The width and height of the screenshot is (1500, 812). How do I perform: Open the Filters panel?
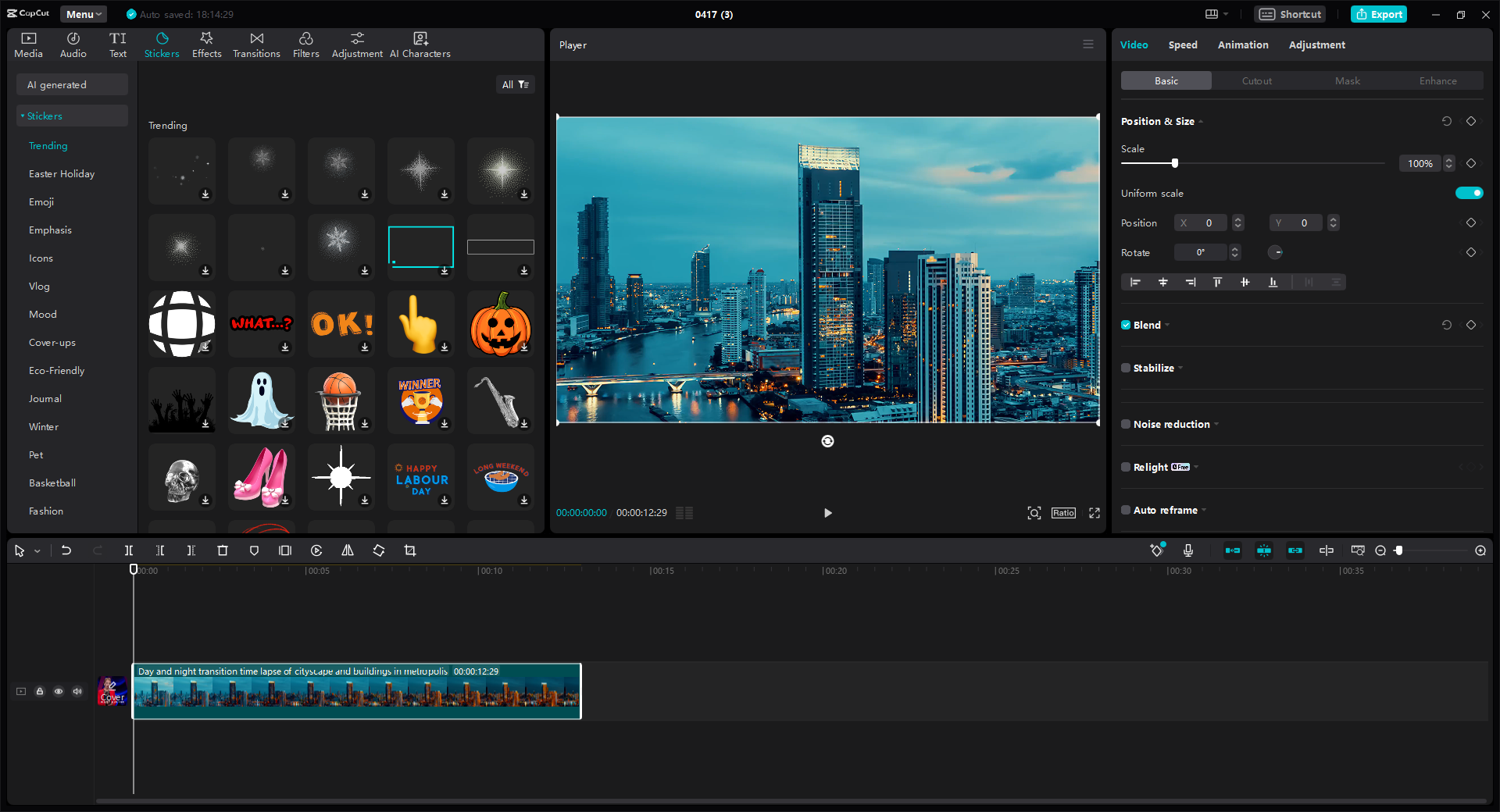(x=305, y=44)
